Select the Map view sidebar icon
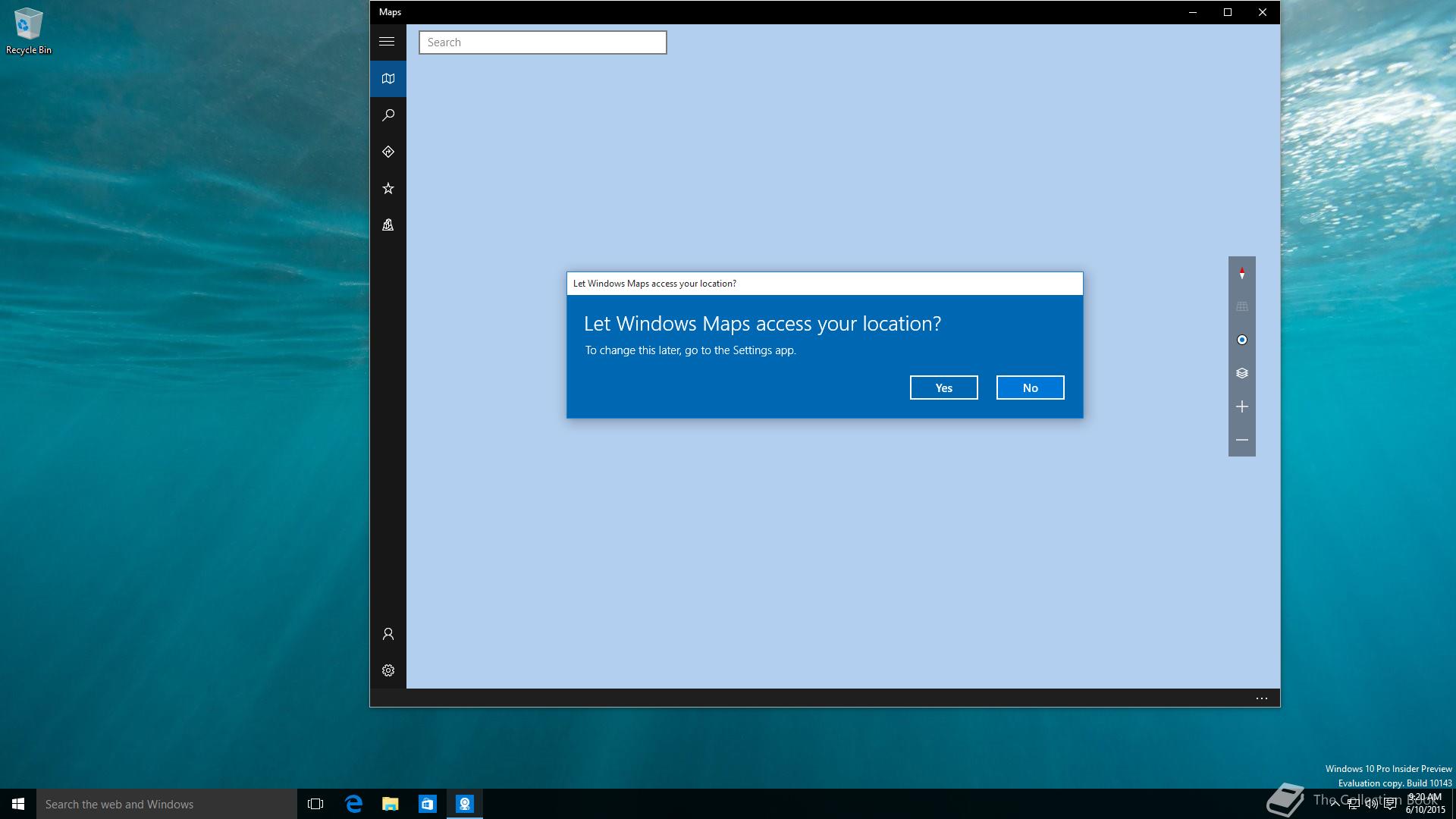Screen dimensions: 1456x819 point(388,79)
